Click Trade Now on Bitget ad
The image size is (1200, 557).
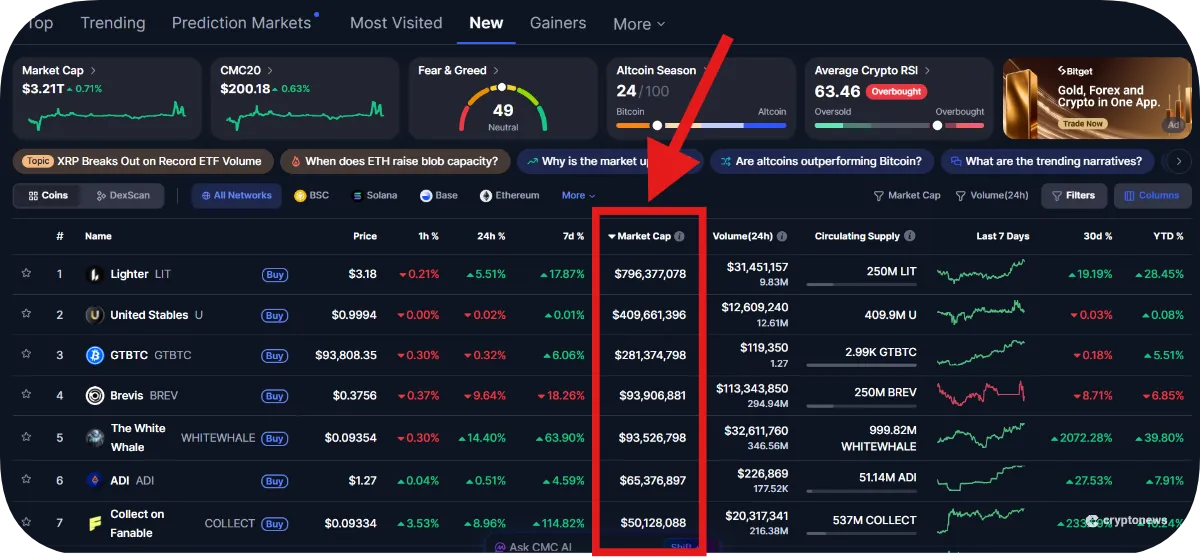coord(1083,124)
